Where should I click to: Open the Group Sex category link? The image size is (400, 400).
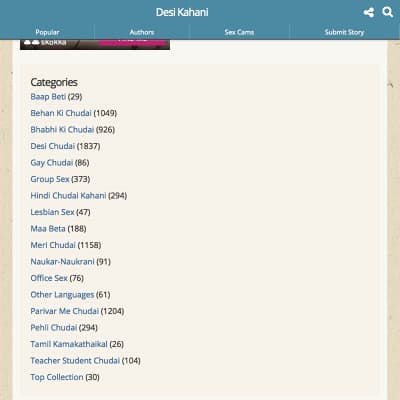pyautogui.click(x=50, y=179)
